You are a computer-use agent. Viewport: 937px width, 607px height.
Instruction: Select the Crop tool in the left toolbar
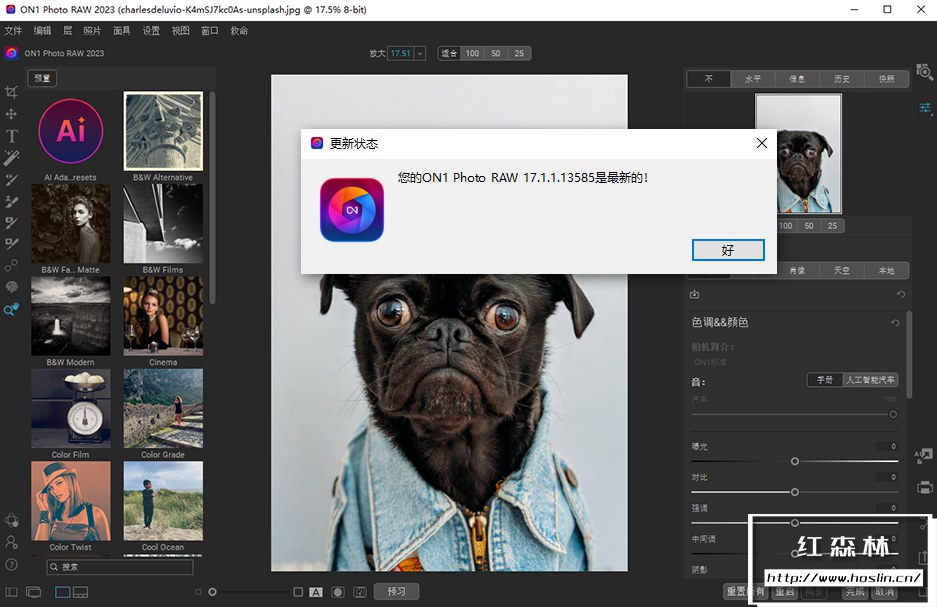[11, 92]
